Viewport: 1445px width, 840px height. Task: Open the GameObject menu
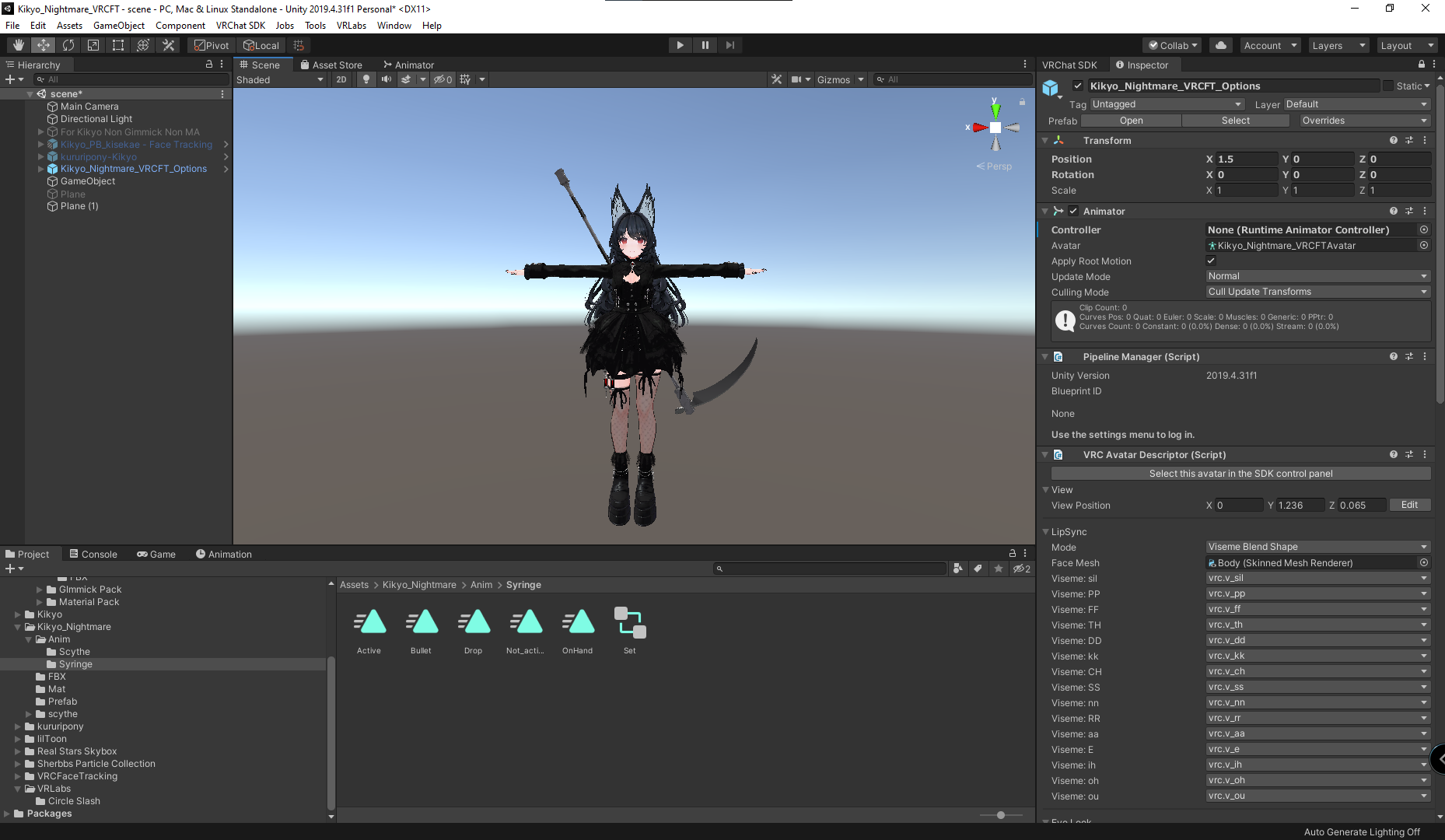(x=119, y=26)
